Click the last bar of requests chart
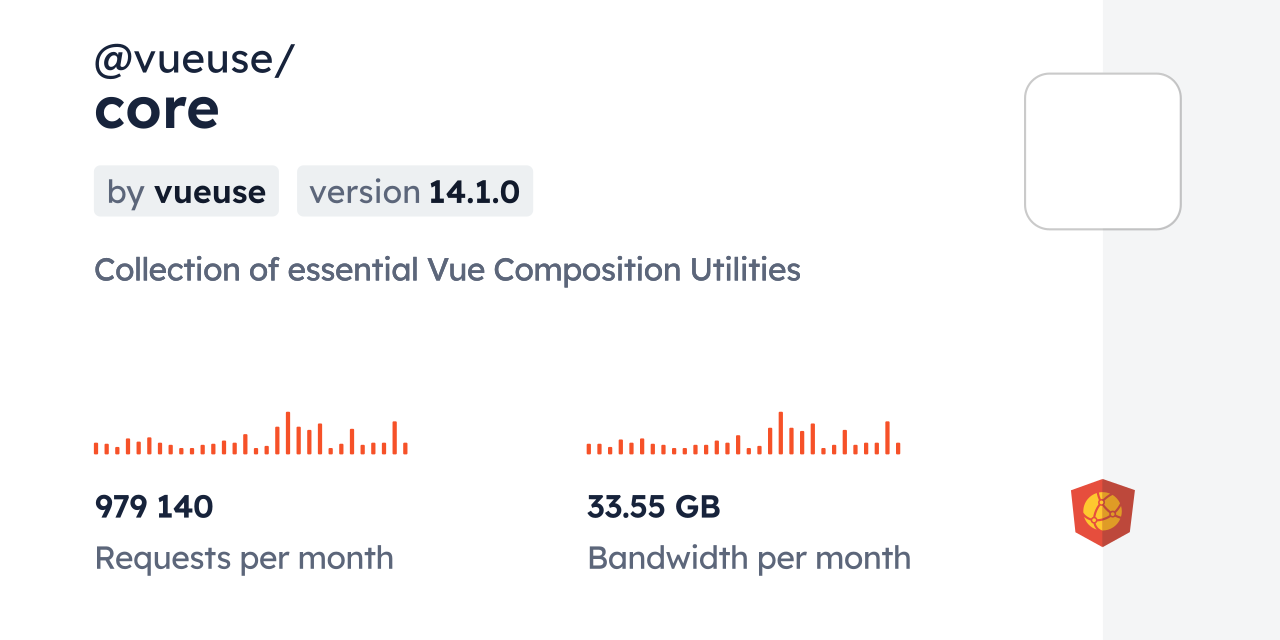This screenshot has height=640, width=1280. (405, 448)
